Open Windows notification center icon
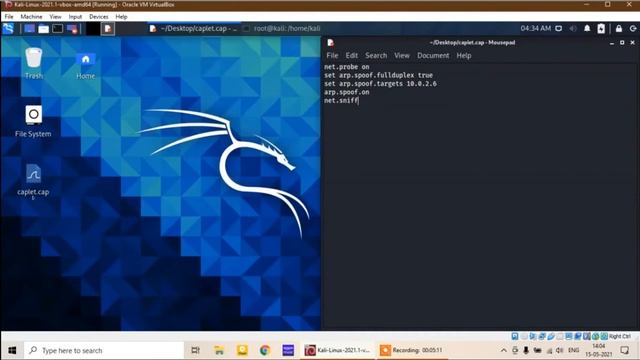The image size is (640, 360). pyautogui.click(x=624, y=350)
